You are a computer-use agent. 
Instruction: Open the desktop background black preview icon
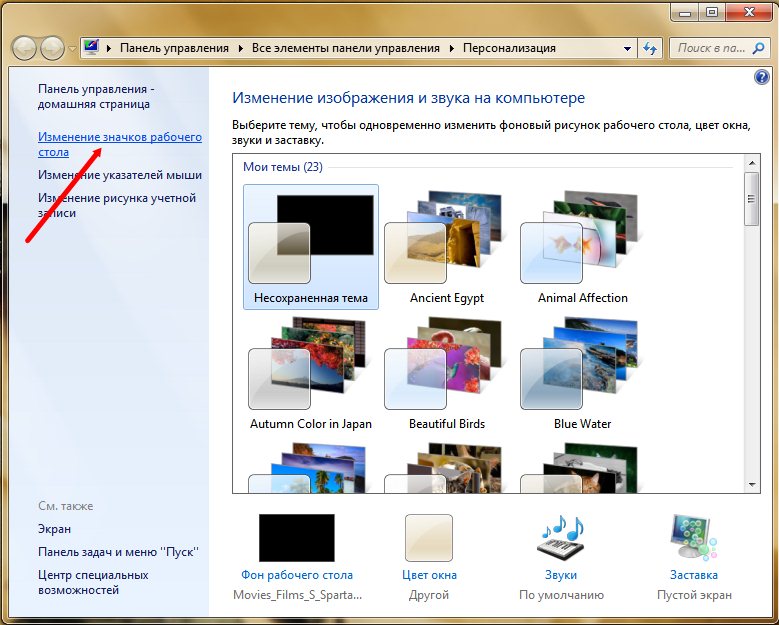(296, 538)
